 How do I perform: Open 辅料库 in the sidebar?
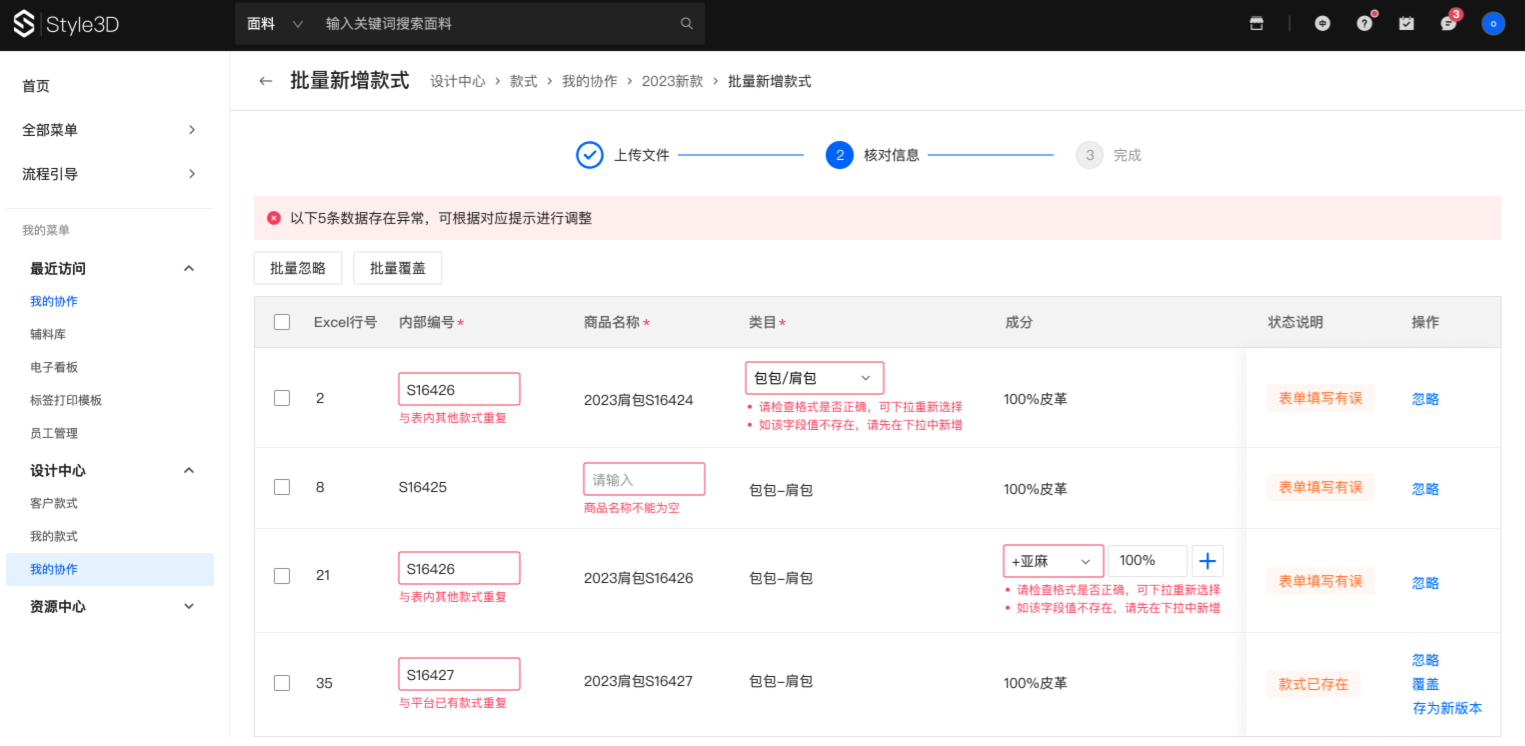tap(48, 335)
